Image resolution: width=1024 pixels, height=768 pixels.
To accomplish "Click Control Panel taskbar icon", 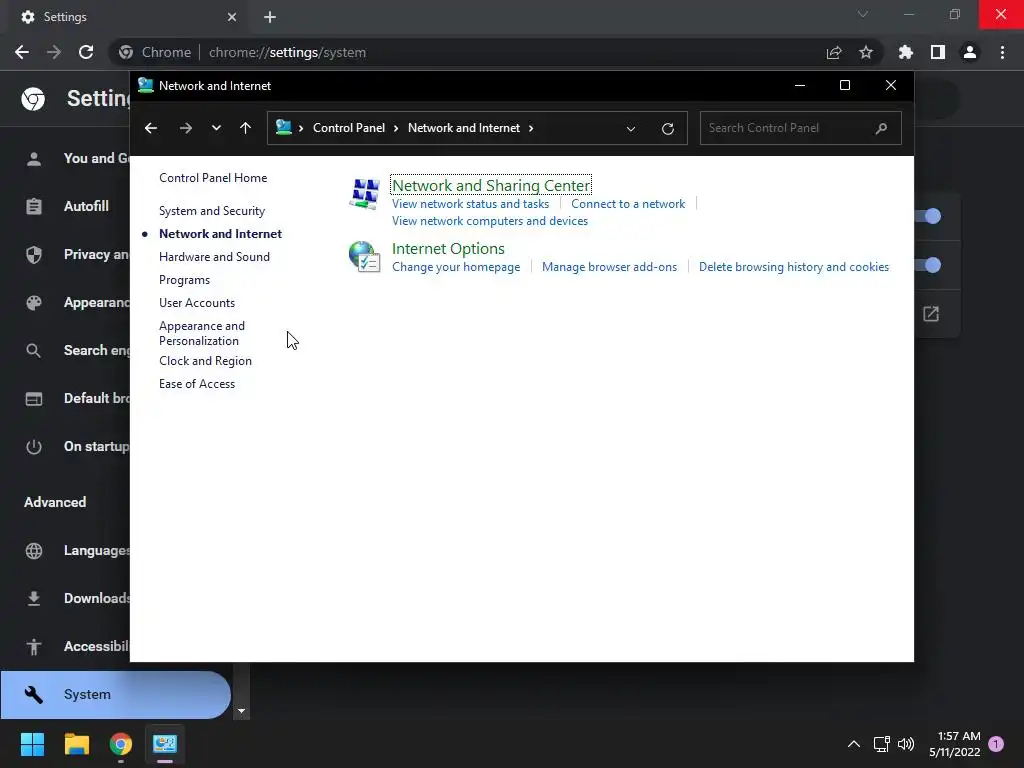I will pos(165,744).
